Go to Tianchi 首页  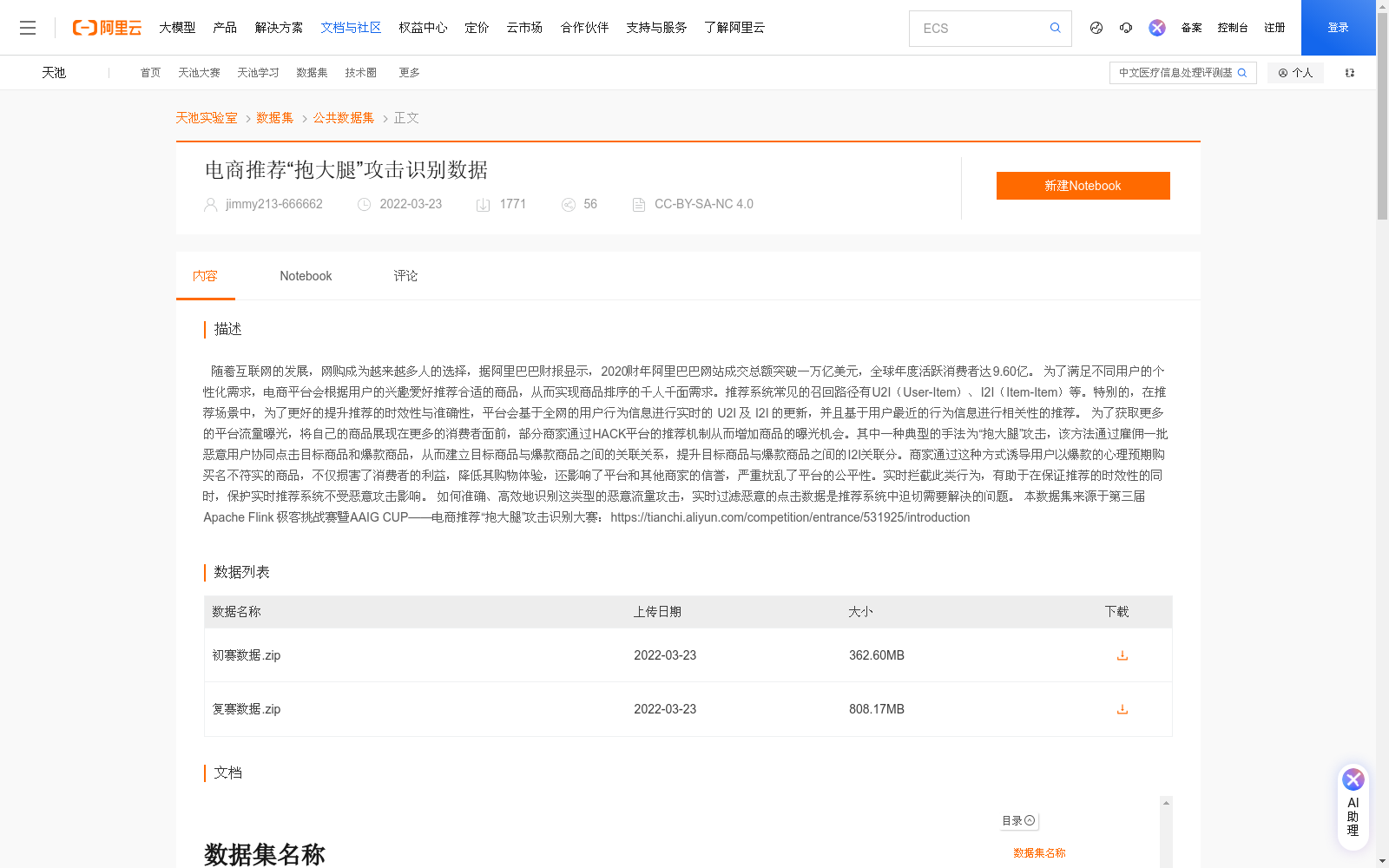pos(150,73)
